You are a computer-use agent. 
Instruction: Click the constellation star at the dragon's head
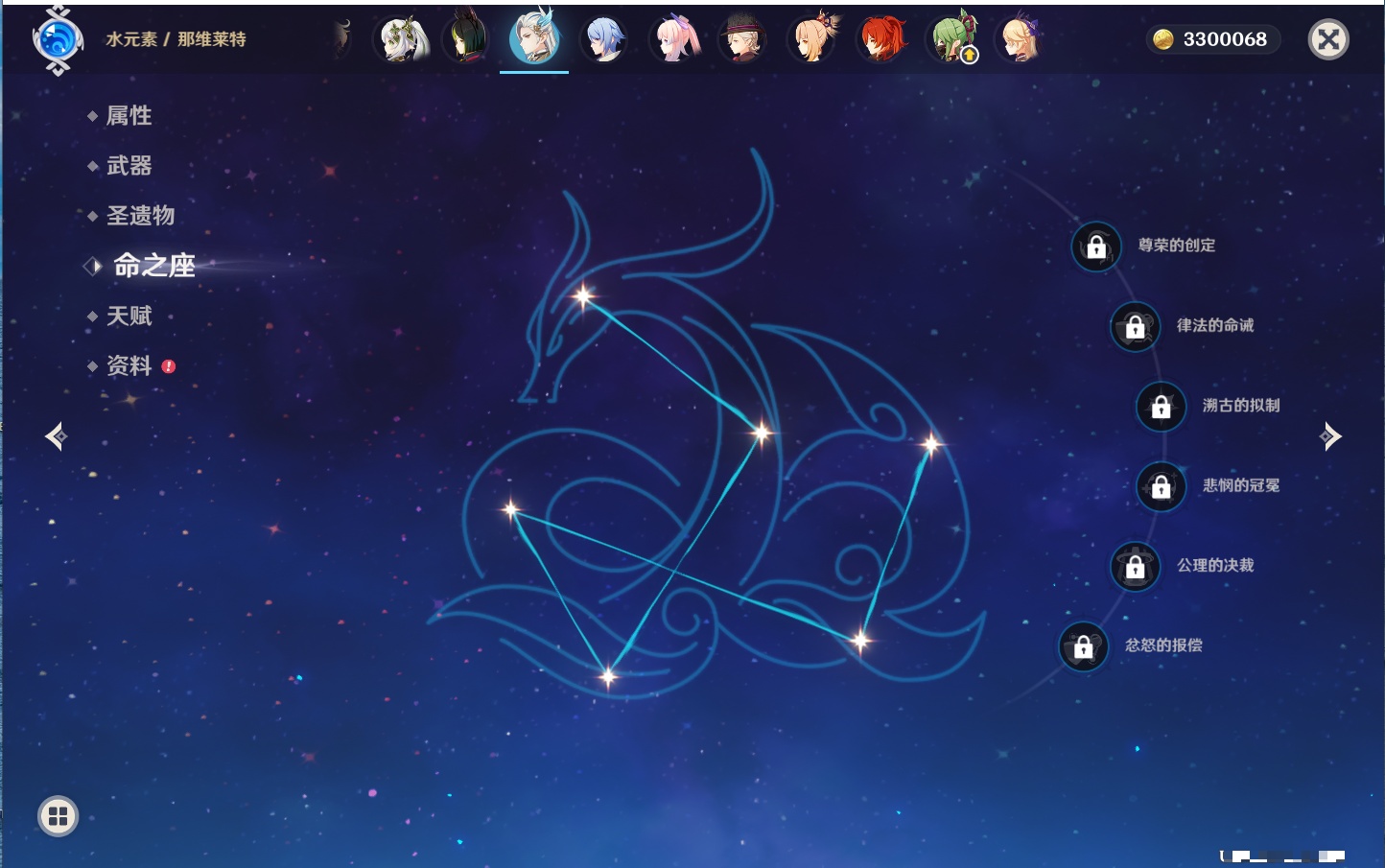point(583,296)
